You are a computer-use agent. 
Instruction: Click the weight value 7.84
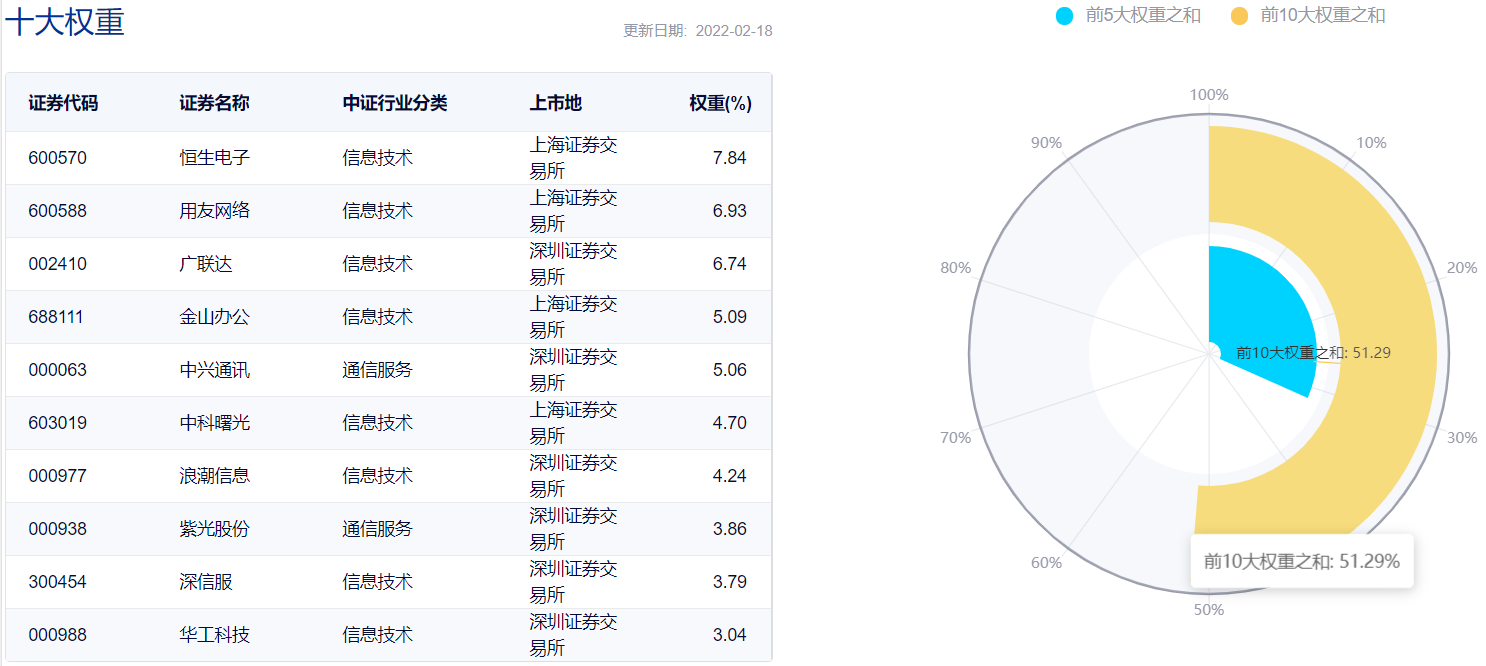(729, 158)
